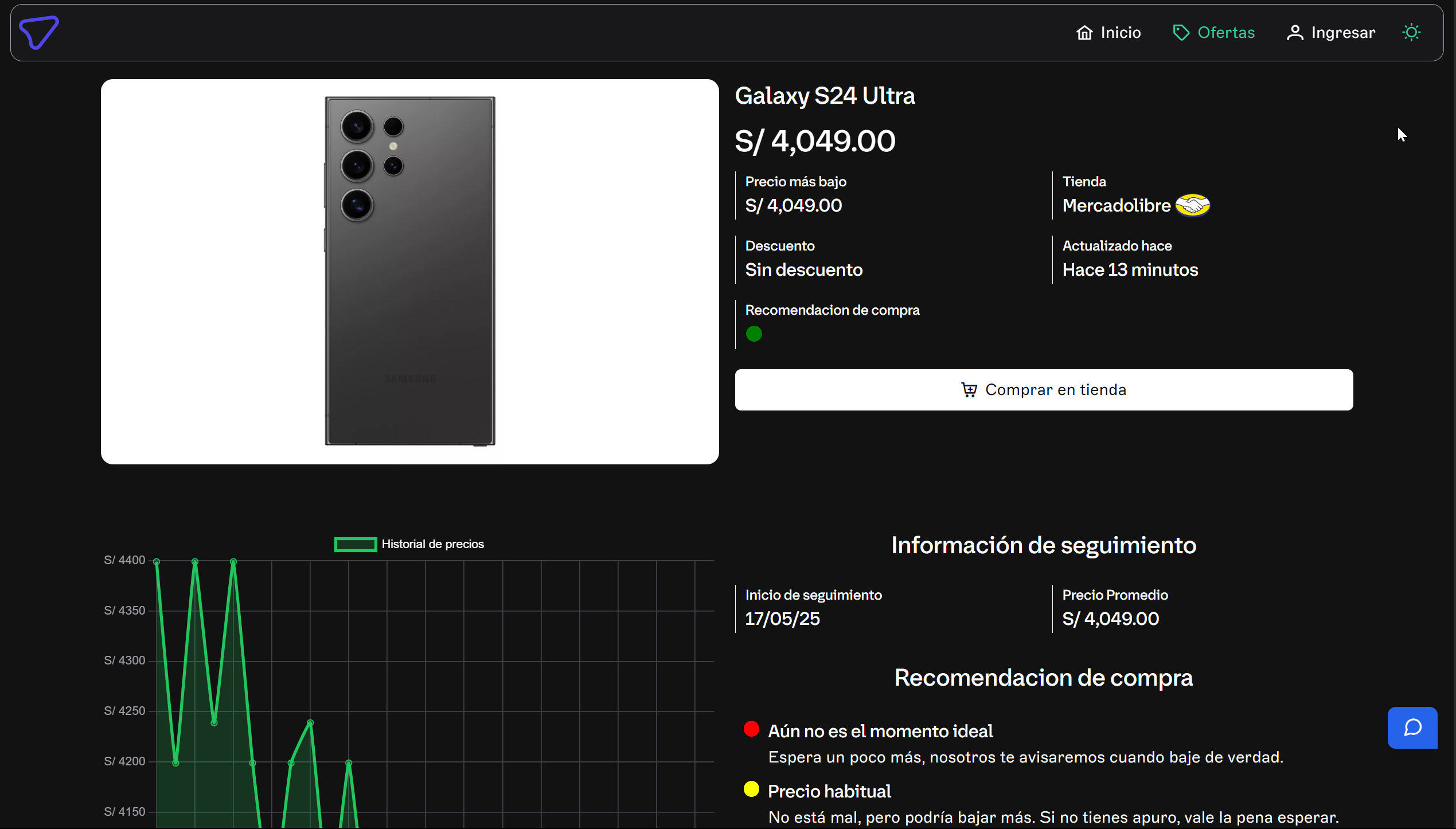Click the Mercadolibre handshake logo

click(x=1193, y=205)
